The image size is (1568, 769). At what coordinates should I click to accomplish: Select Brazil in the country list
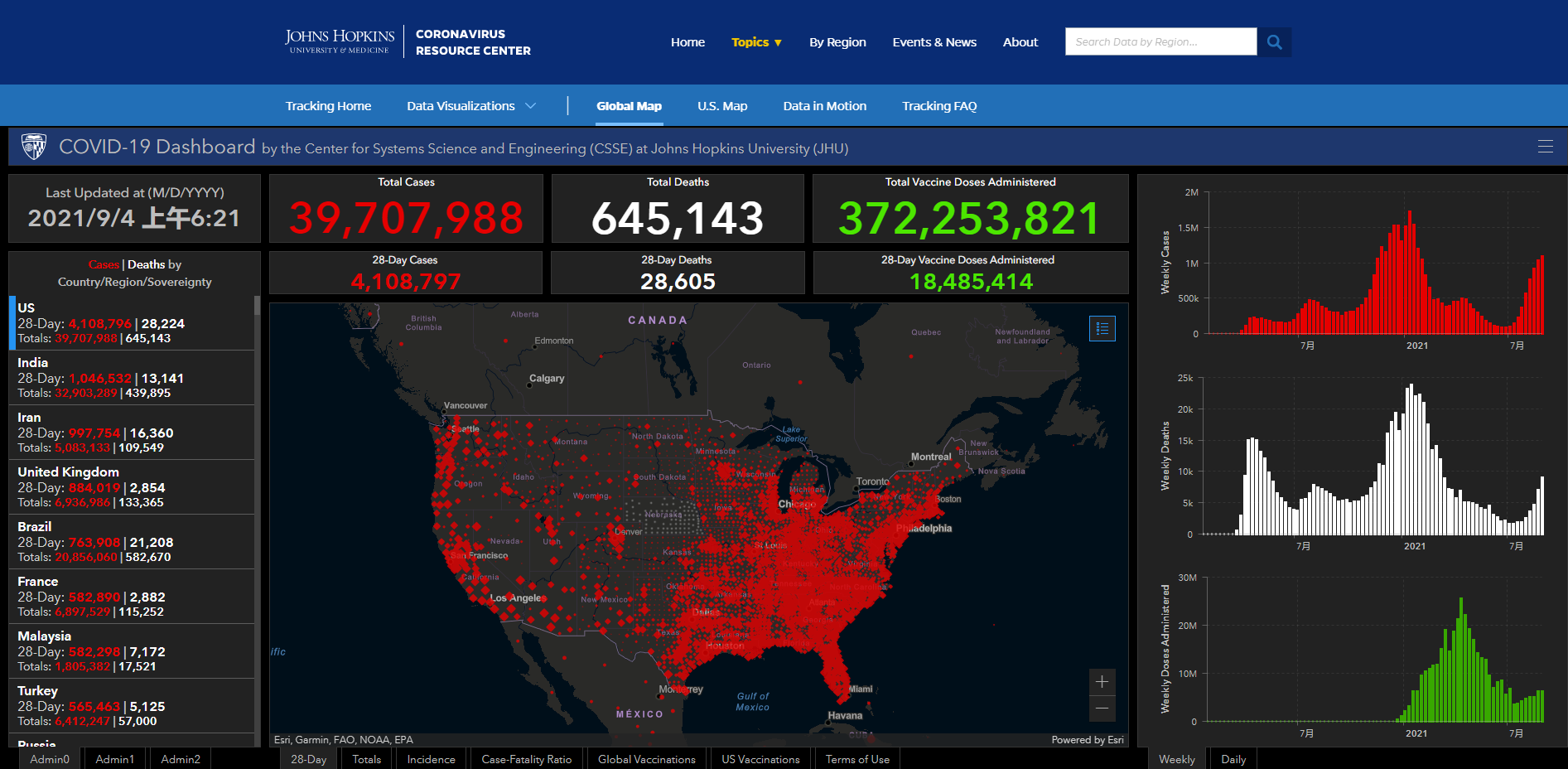(133, 542)
